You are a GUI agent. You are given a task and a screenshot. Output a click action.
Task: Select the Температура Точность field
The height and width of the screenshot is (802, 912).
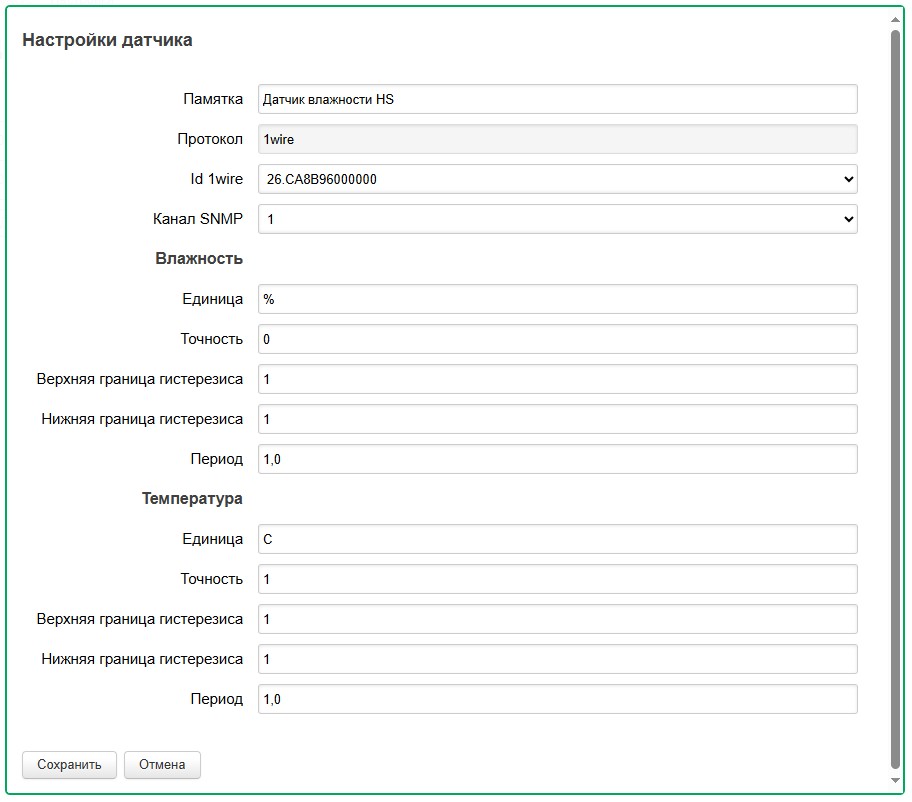(557, 579)
